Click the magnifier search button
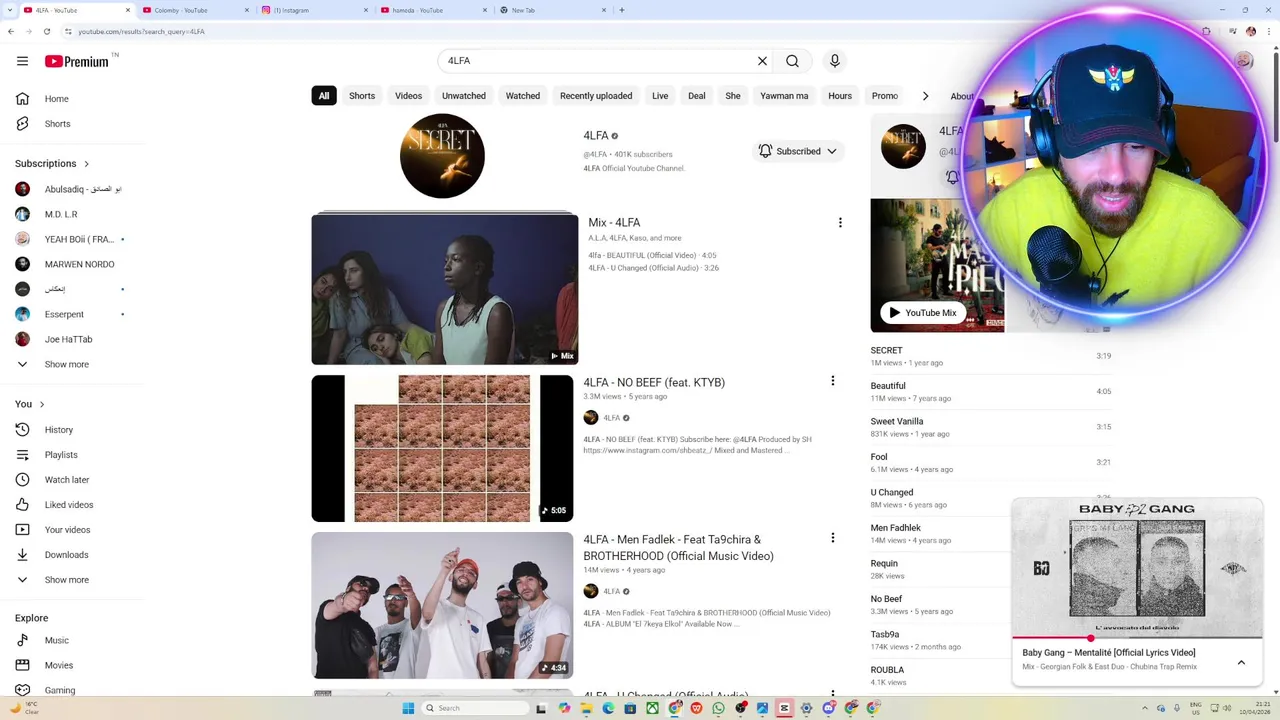This screenshot has height=720, width=1280. click(x=792, y=61)
